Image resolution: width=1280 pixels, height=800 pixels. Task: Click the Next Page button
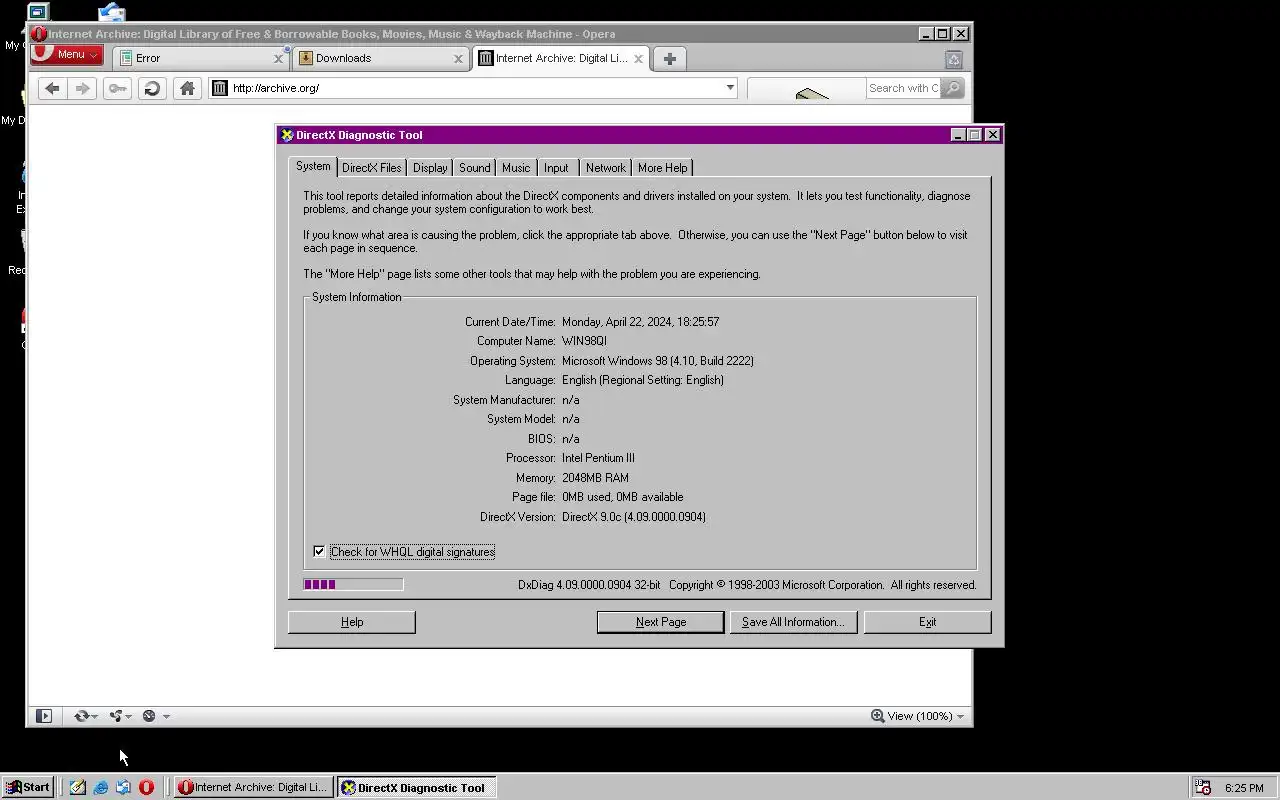pos(661,622)
